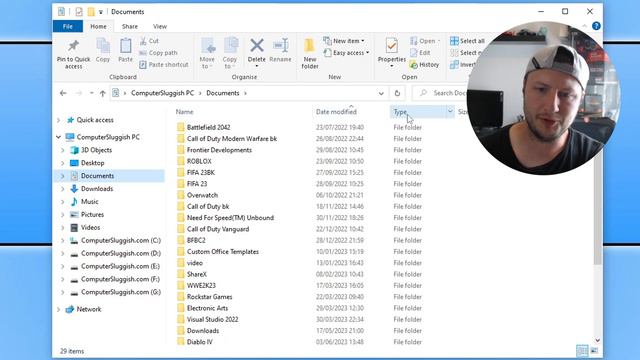Open the Easy access dropdown
Screen dimensions: 640x360
(x=346, y=53)
